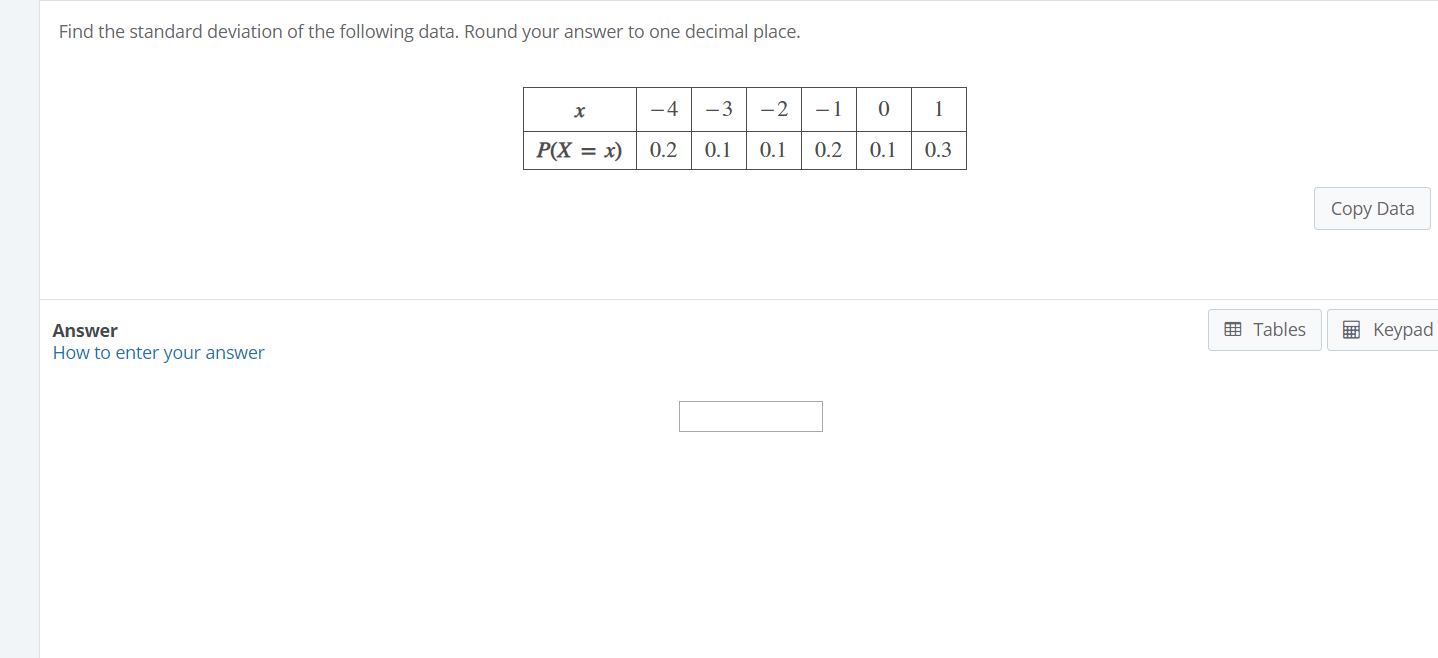Select the probability cell showing 0.3
The height and width of the screenshot is (658, 1438).
click(x=938, y=150)
